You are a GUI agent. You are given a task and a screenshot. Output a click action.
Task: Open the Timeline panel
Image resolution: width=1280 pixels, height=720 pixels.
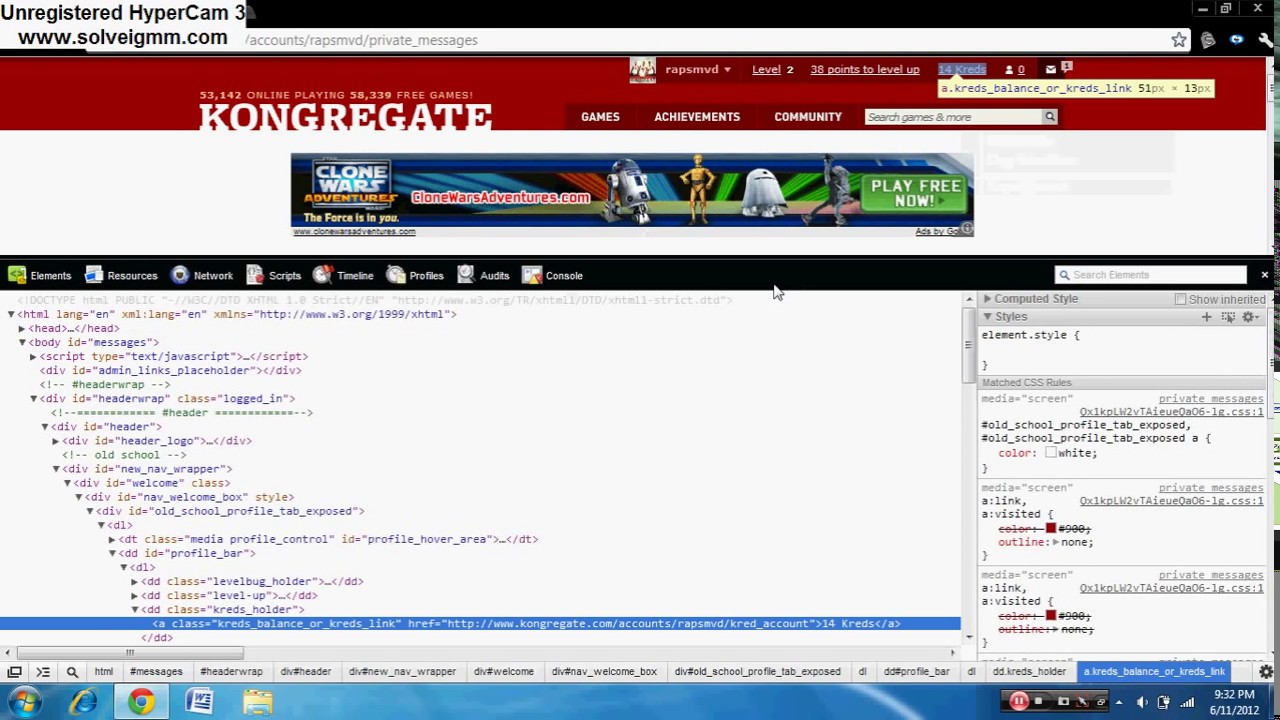[343, 275]
